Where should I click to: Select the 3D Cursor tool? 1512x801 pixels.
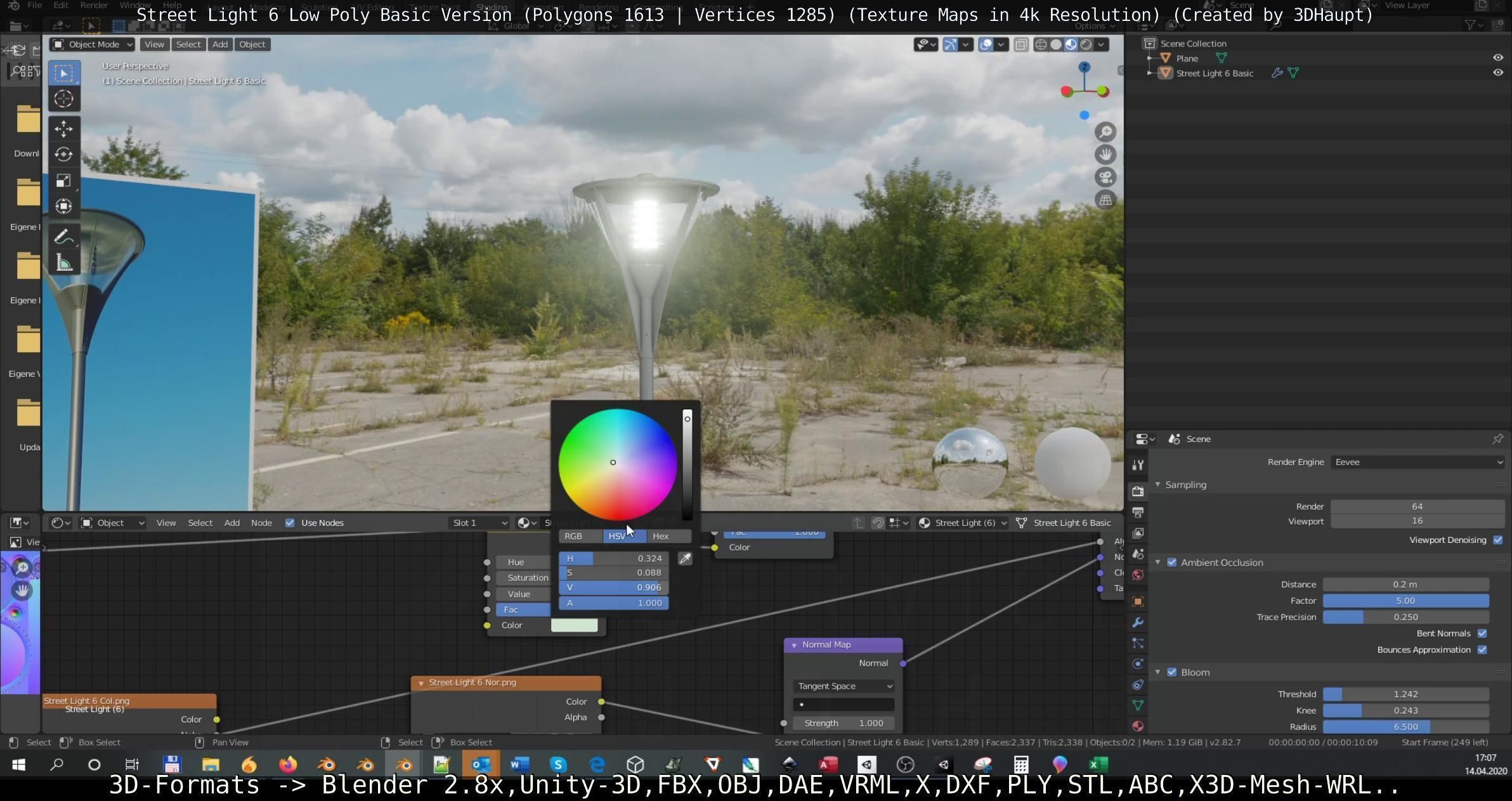[x=63, y=99]
